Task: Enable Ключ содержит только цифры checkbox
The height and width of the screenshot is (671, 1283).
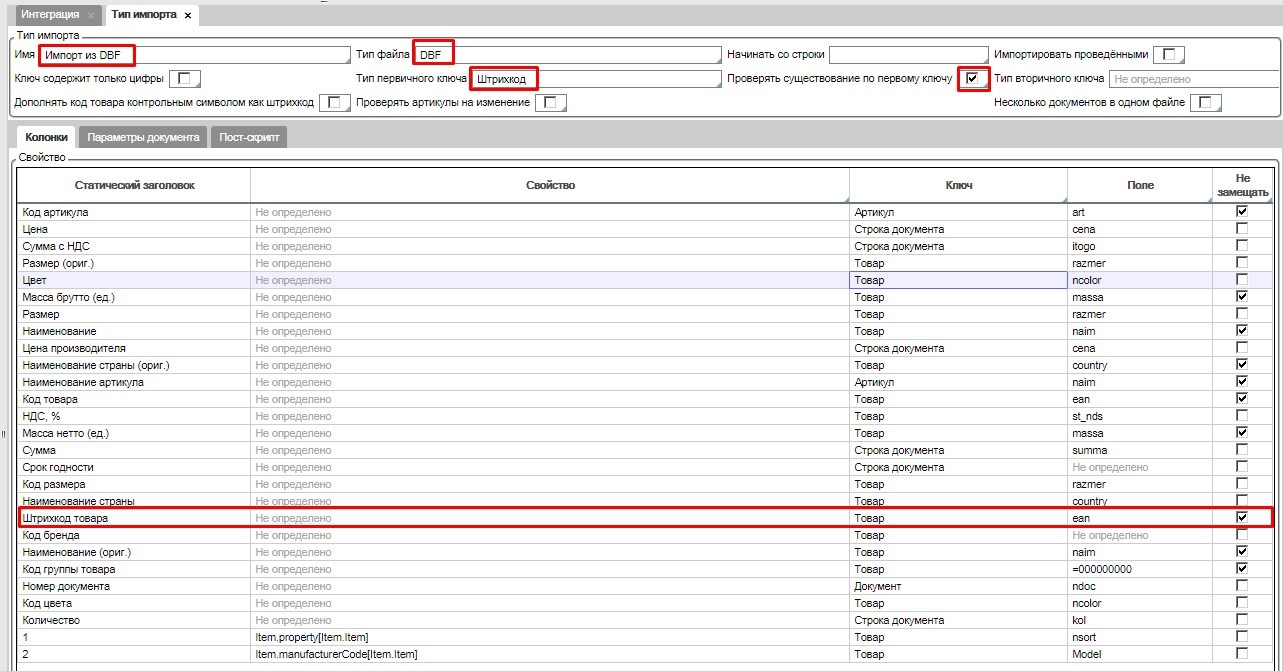Action: click(x=185, y=78)
